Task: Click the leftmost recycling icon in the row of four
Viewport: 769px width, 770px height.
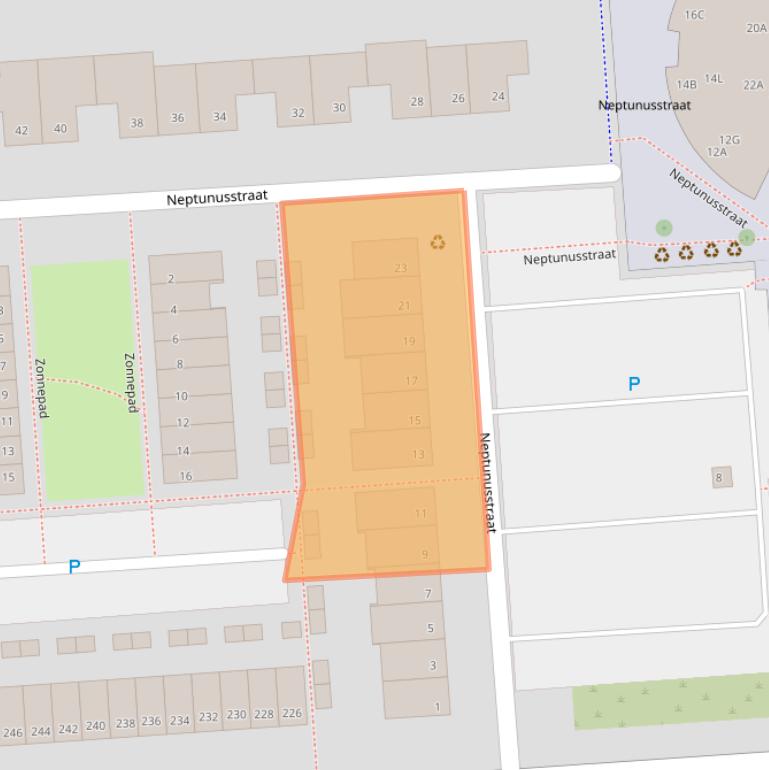Action: [x=662, y=254]
